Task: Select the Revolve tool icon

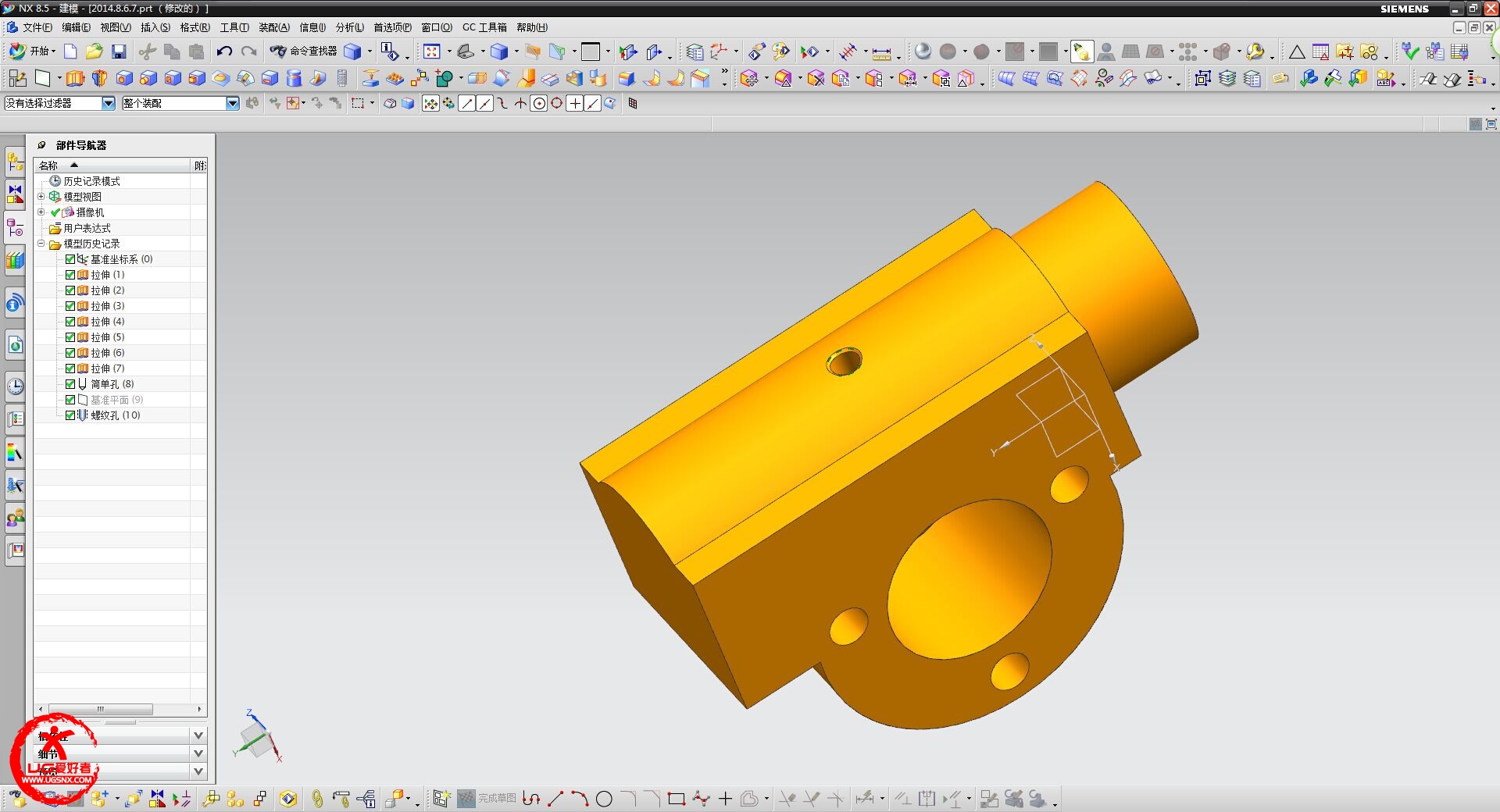Action: click(99, 78)
